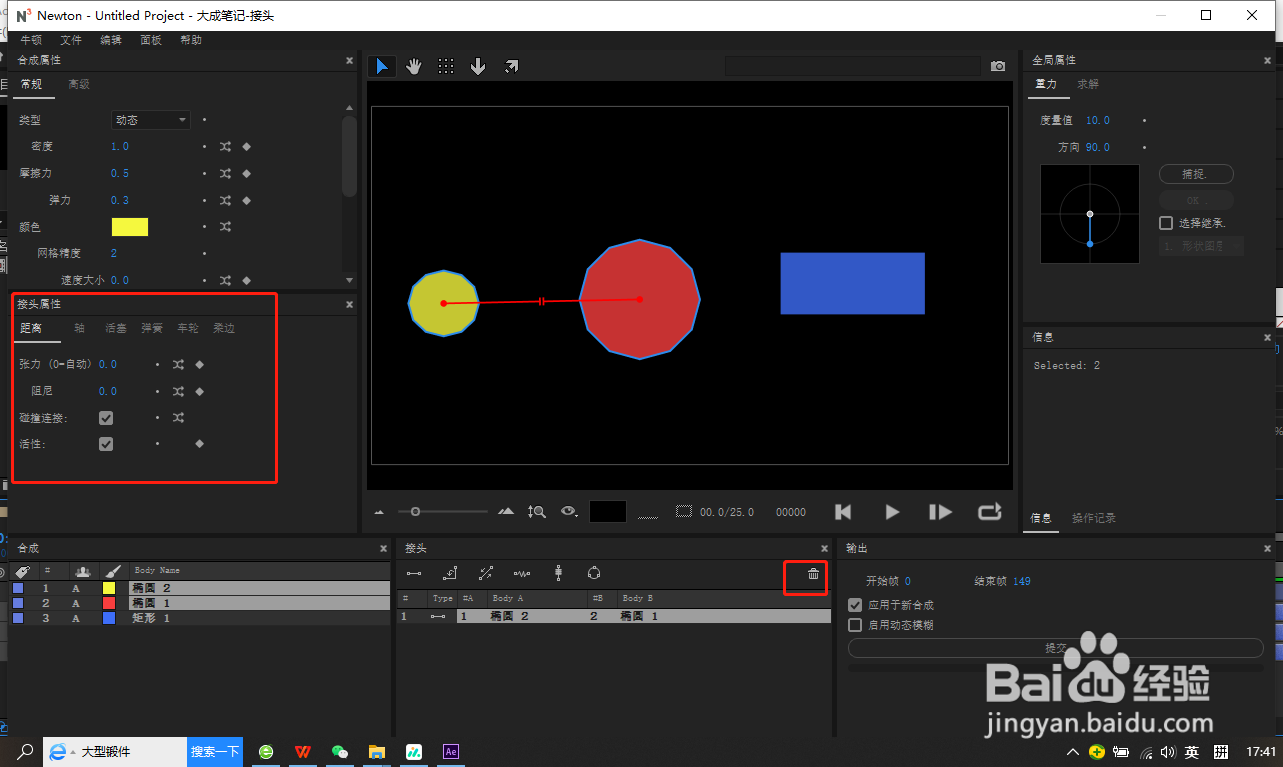Viewport: 1283px width, 767px height.
Task: Toggle the eye display options icon
Action: [x=570, y=511]
